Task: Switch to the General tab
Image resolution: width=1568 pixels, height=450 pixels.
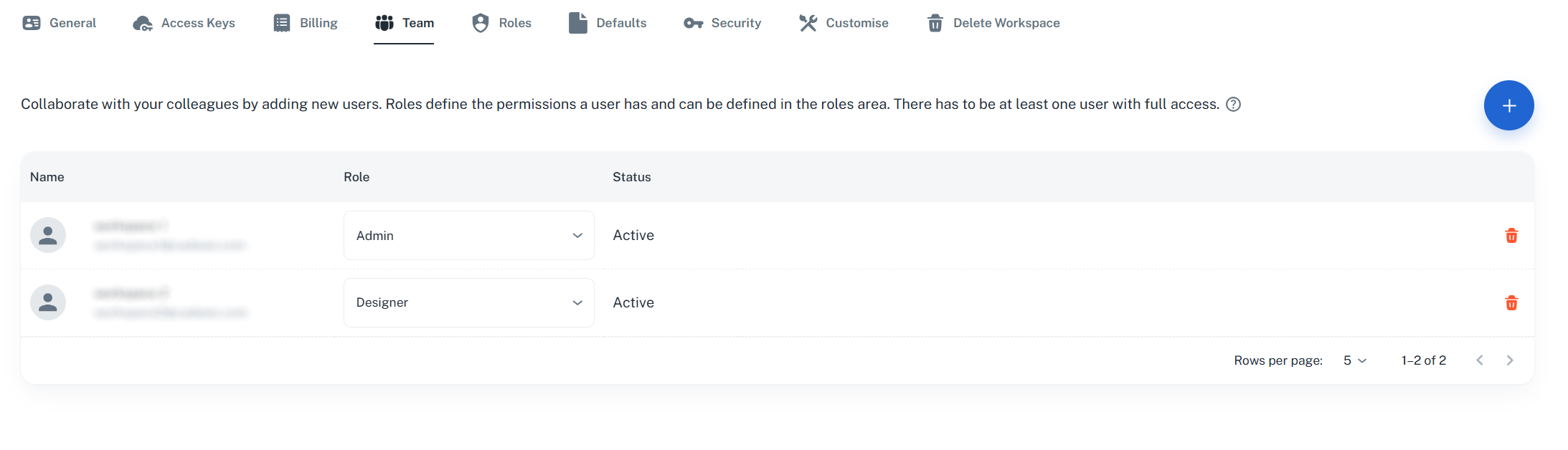Action: pyautogui.click(x=60, y=23)
